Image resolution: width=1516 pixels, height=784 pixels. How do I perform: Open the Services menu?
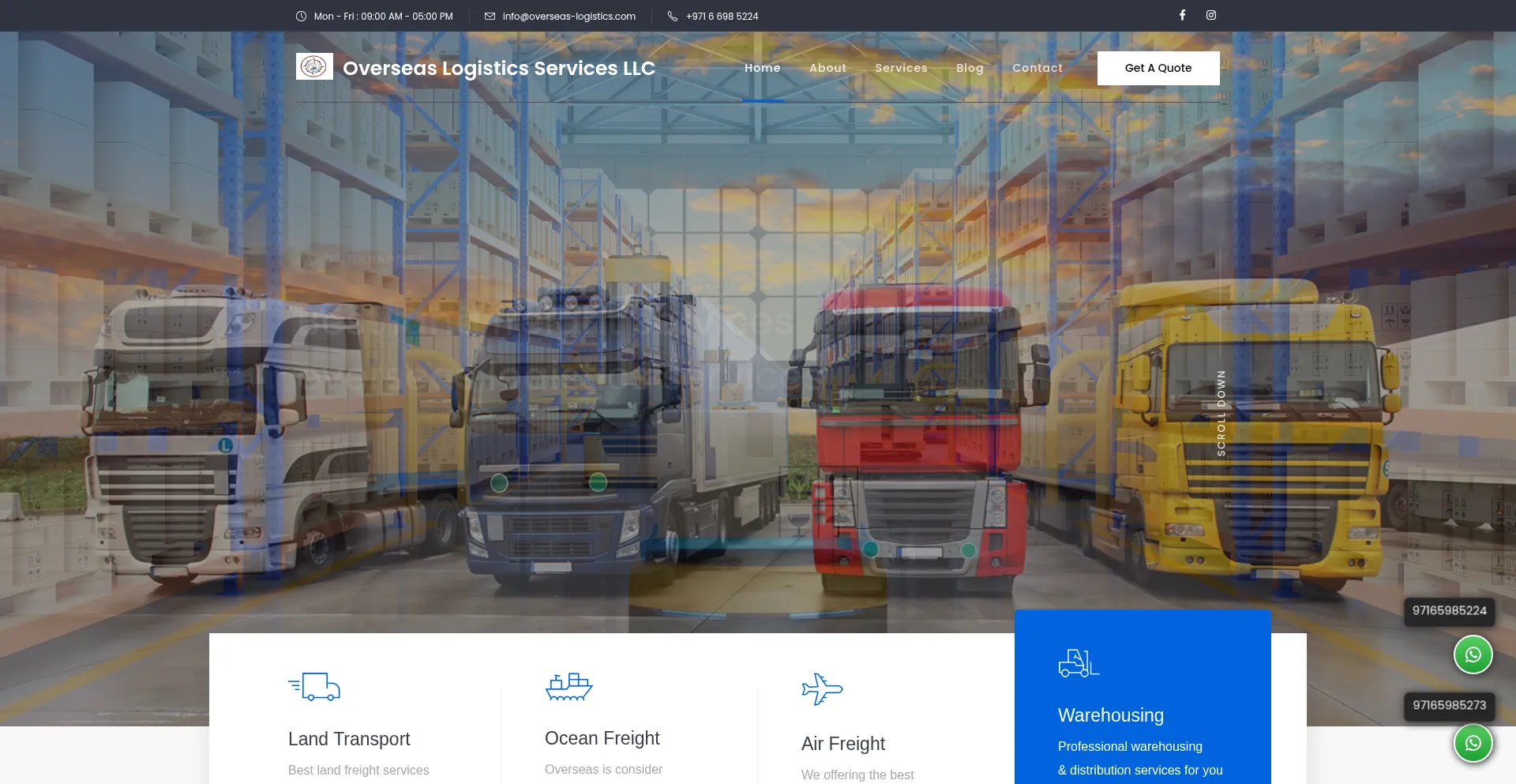tap(901, 68)
